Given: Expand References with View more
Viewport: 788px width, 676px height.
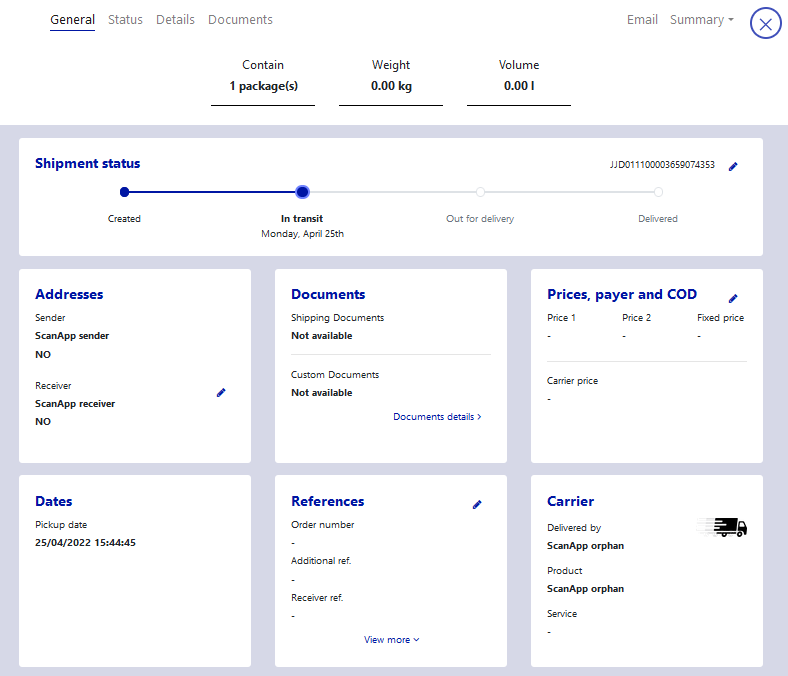Looking at the screenshot, I should (x=391, y=640).
